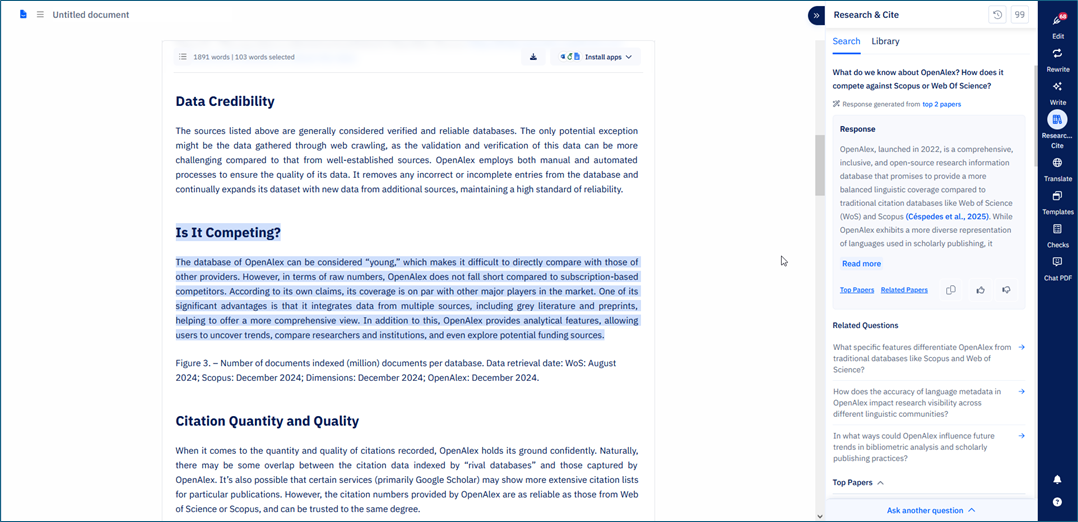Screen dimensions: 1078x522
Task: Click arrow next to language metadata question
Action: click(x=1021, y=391)
